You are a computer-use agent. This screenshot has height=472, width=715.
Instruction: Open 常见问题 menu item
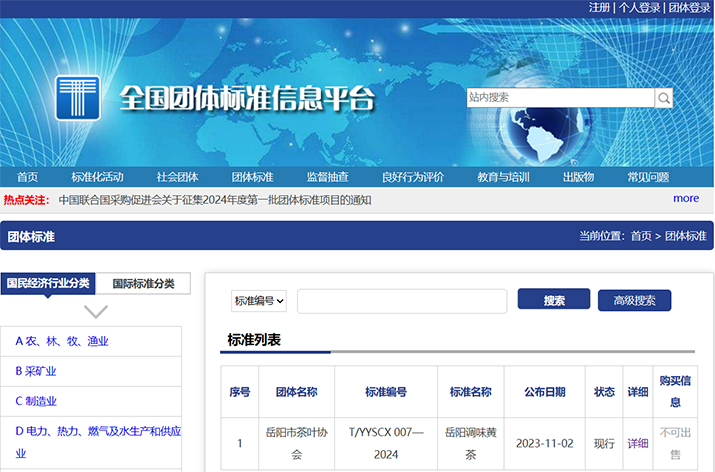(648, 177)
